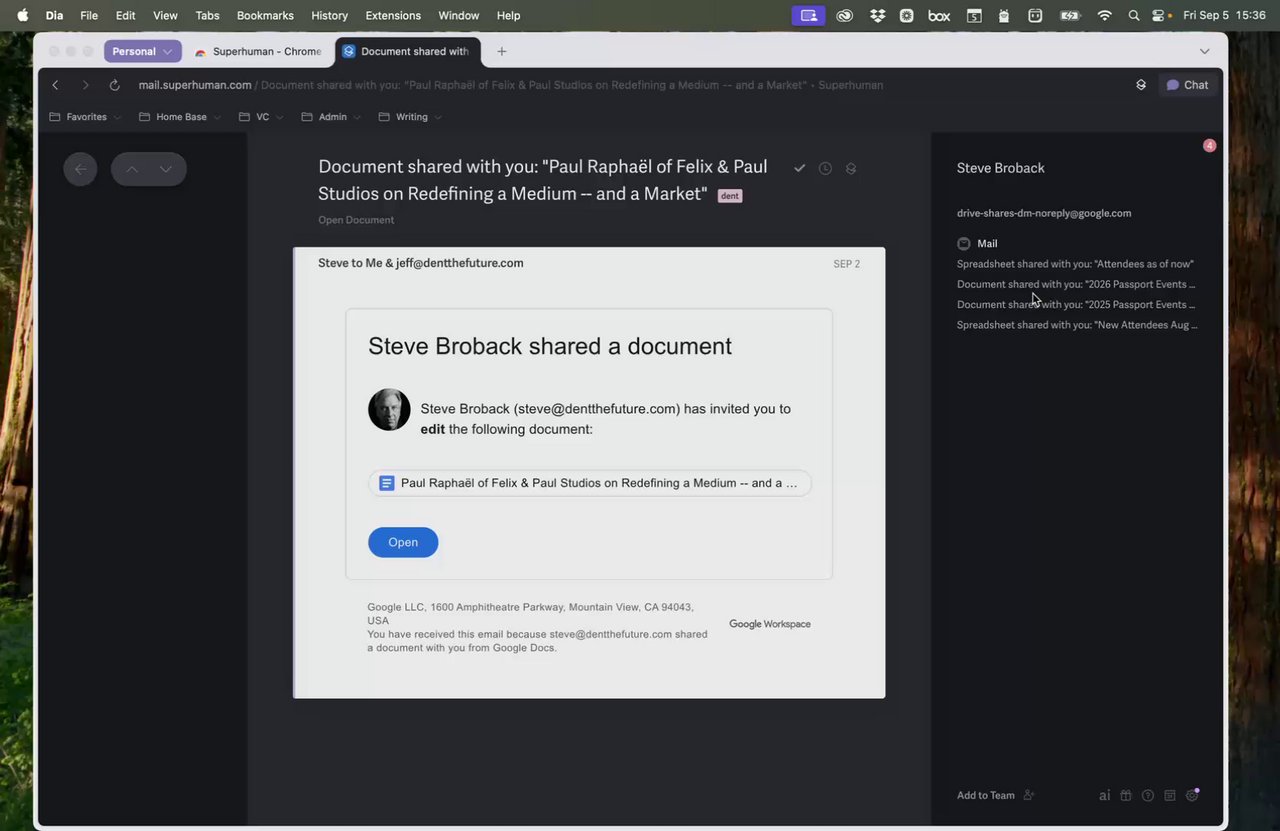Select the Document shared with tab

pyautogui.click(x=408, y=51)
